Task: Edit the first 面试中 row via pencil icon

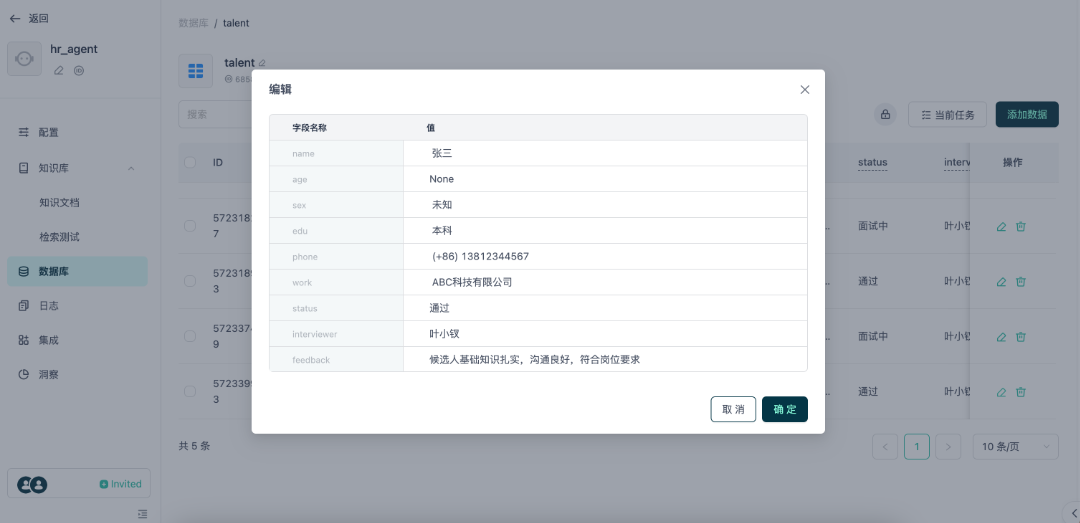Action: 1001,226
